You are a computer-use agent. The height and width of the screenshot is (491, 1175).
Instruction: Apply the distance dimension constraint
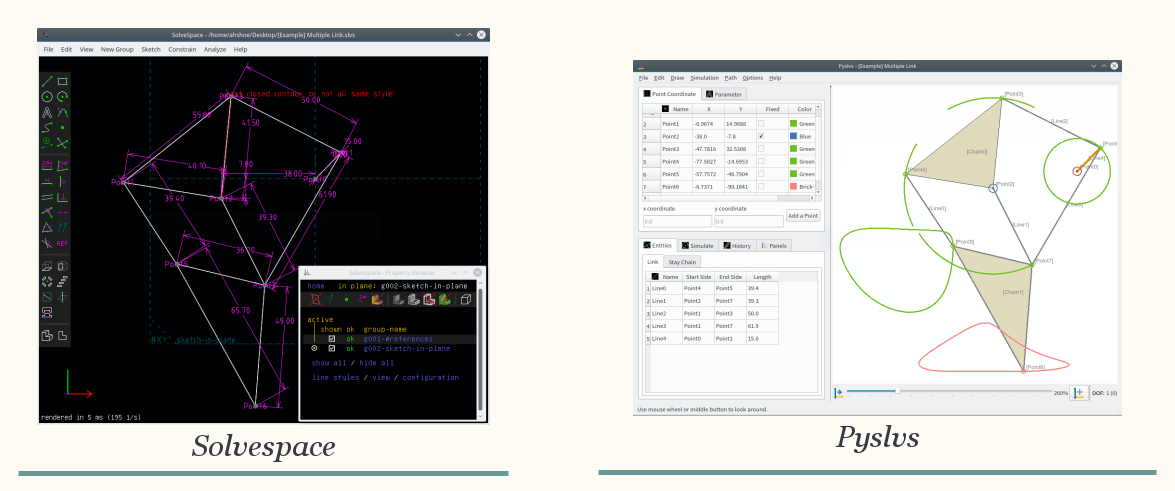47,164
